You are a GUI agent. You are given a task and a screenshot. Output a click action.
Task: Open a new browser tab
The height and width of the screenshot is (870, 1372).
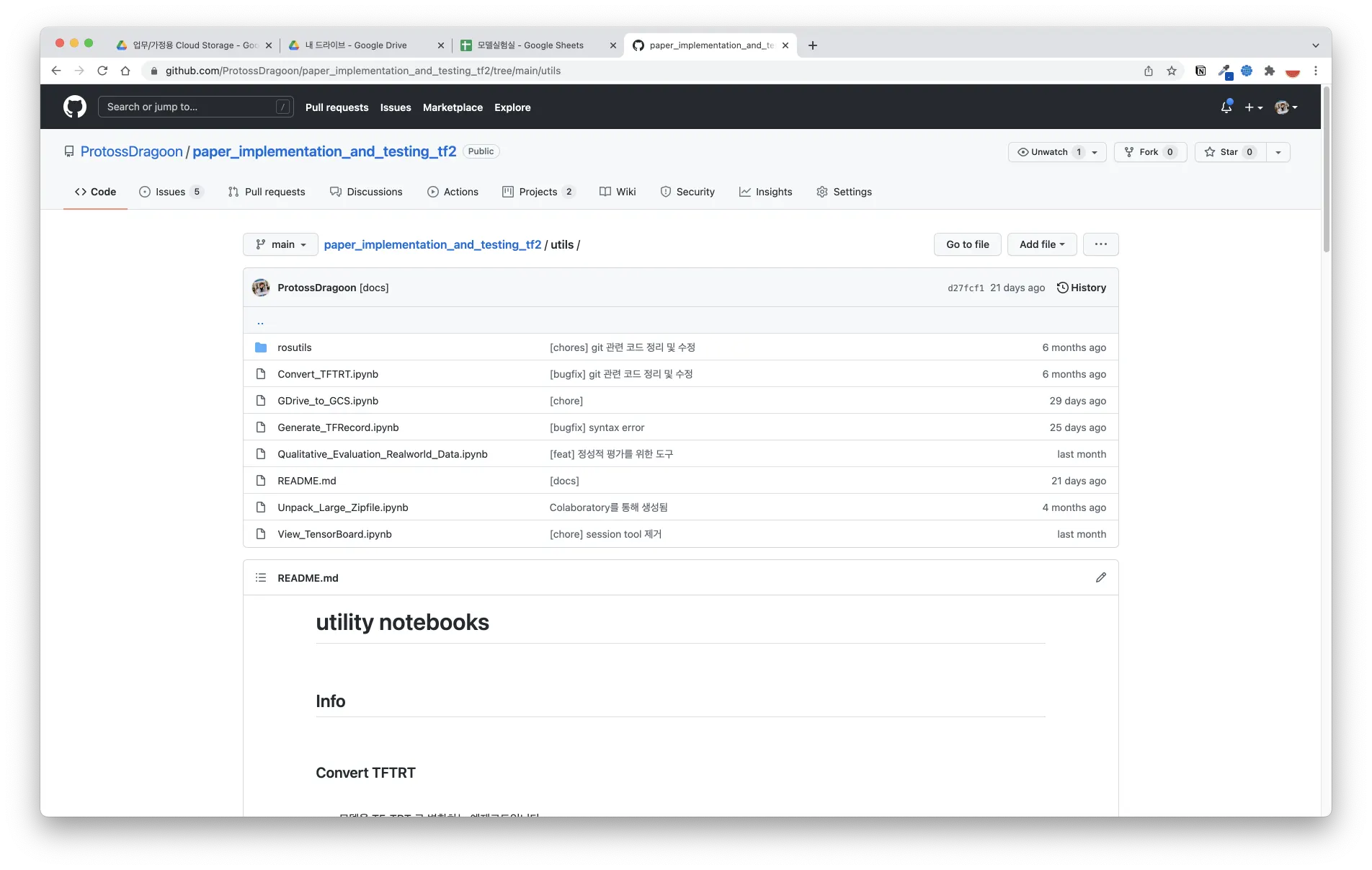(x=813, y=45)
